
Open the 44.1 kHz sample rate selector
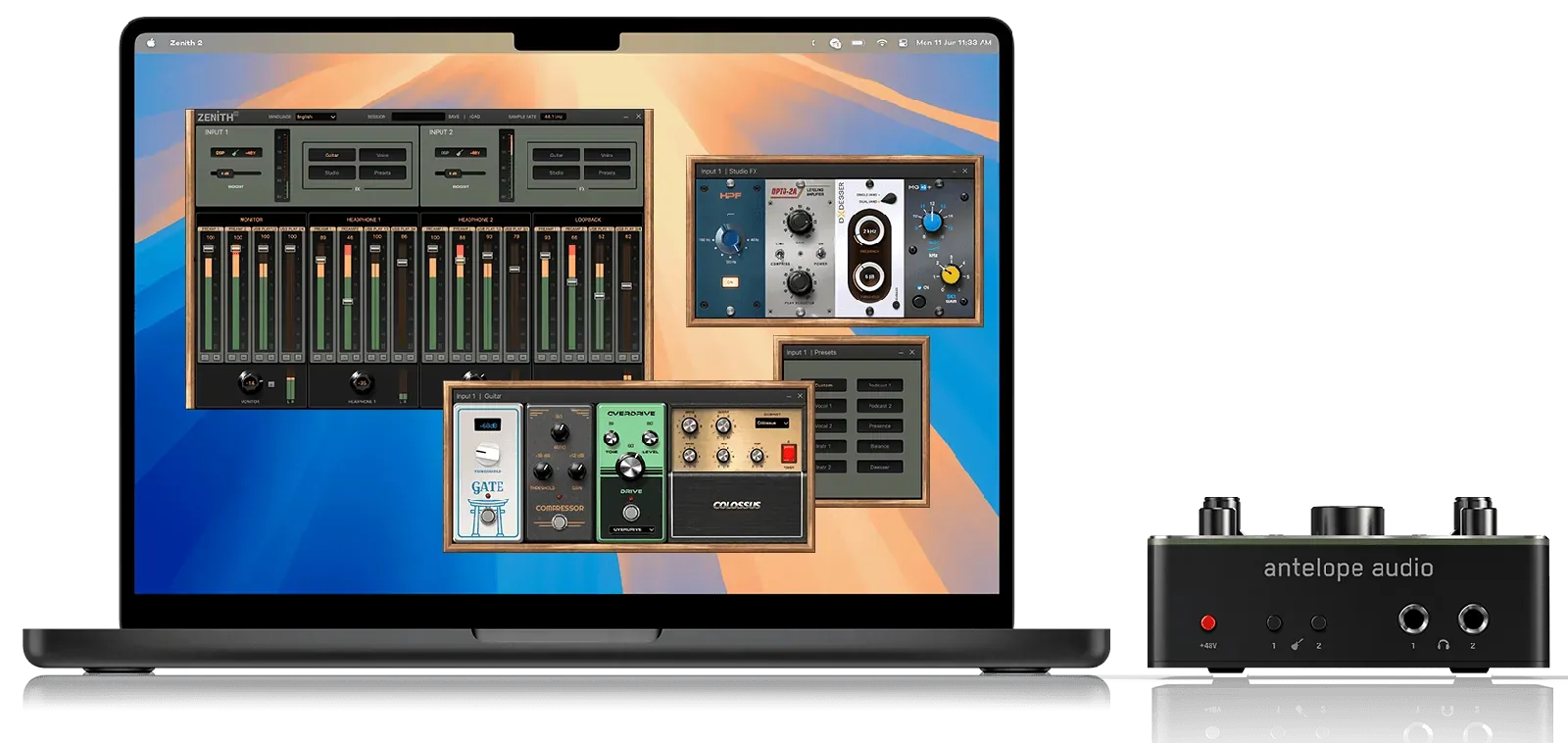point(554,117)
